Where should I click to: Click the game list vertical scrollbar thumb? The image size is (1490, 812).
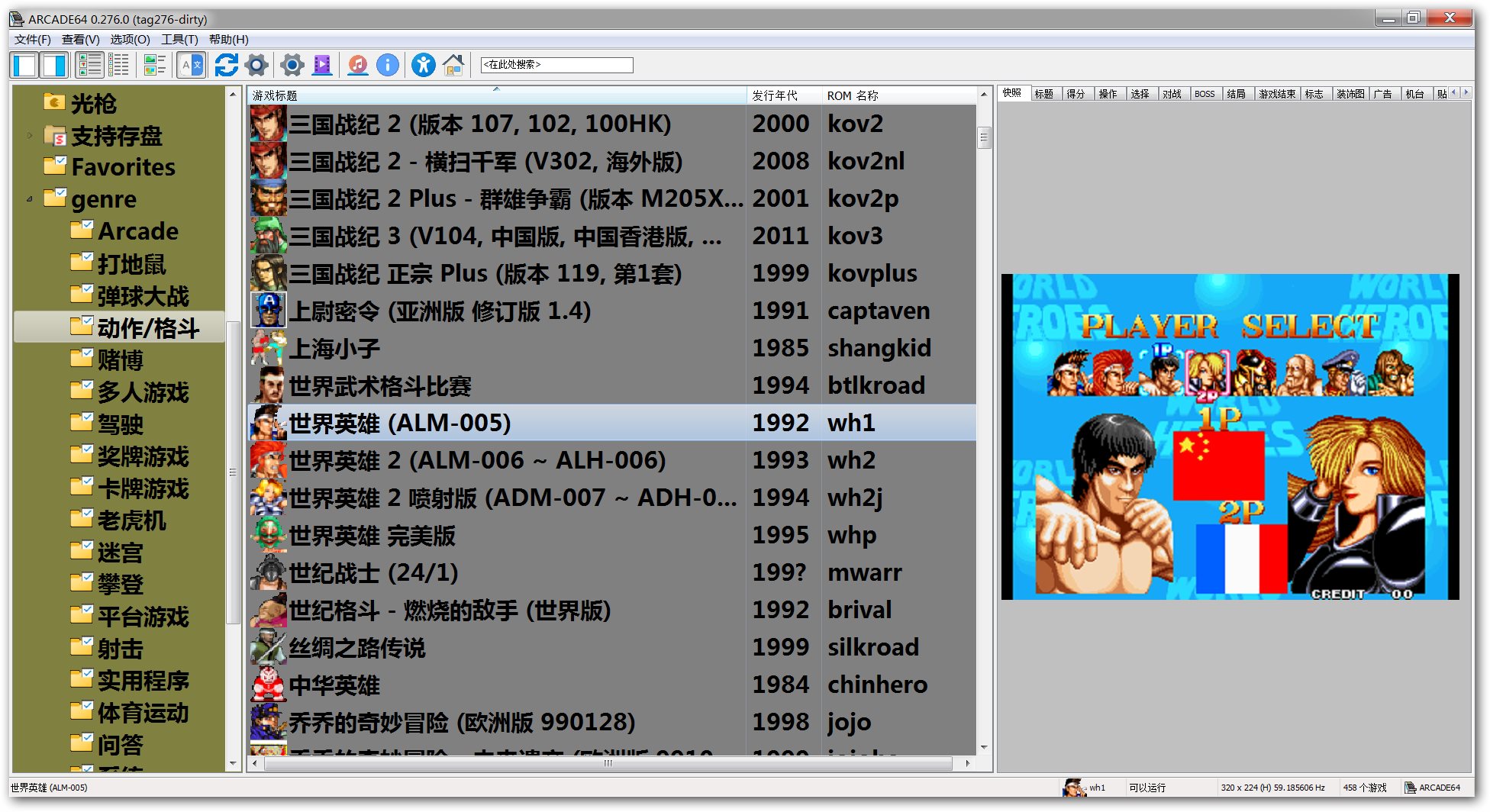(x=984, y=137)
